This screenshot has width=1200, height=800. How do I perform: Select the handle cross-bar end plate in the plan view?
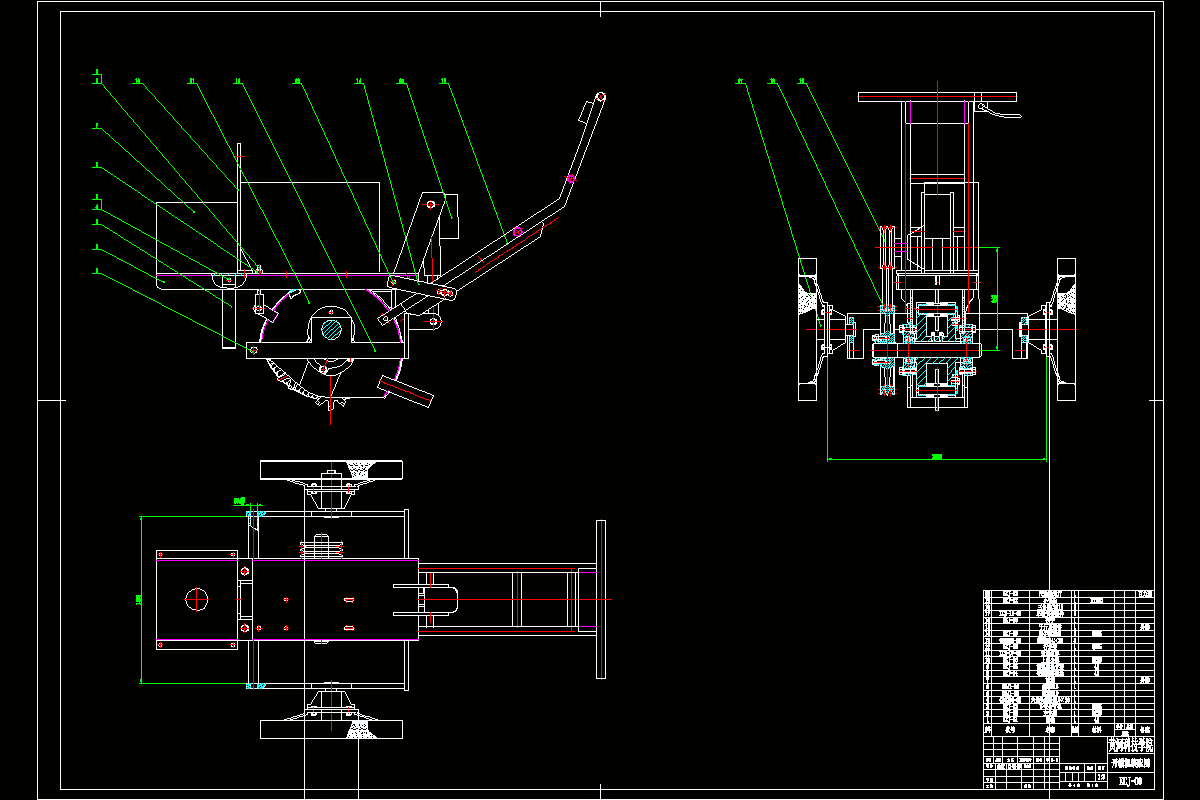point(601,600)
